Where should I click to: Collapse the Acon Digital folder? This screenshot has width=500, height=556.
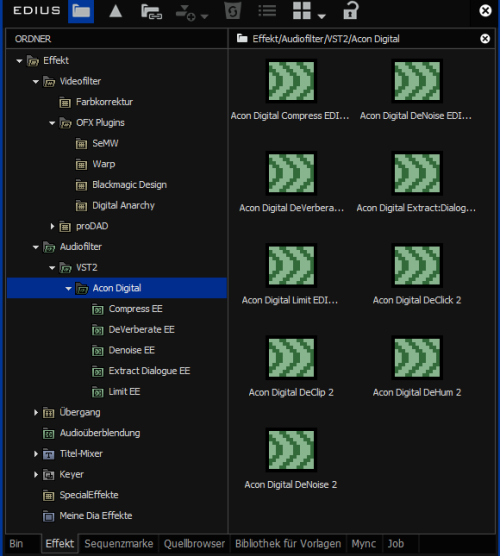tap(68, 289)
